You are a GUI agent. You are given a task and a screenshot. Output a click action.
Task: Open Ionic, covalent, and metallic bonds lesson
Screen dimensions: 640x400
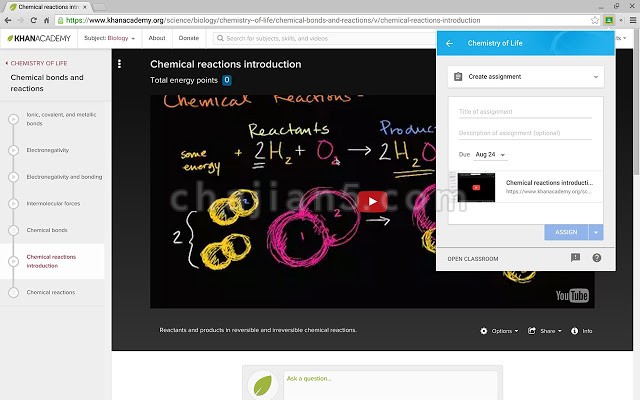(61, 119)
